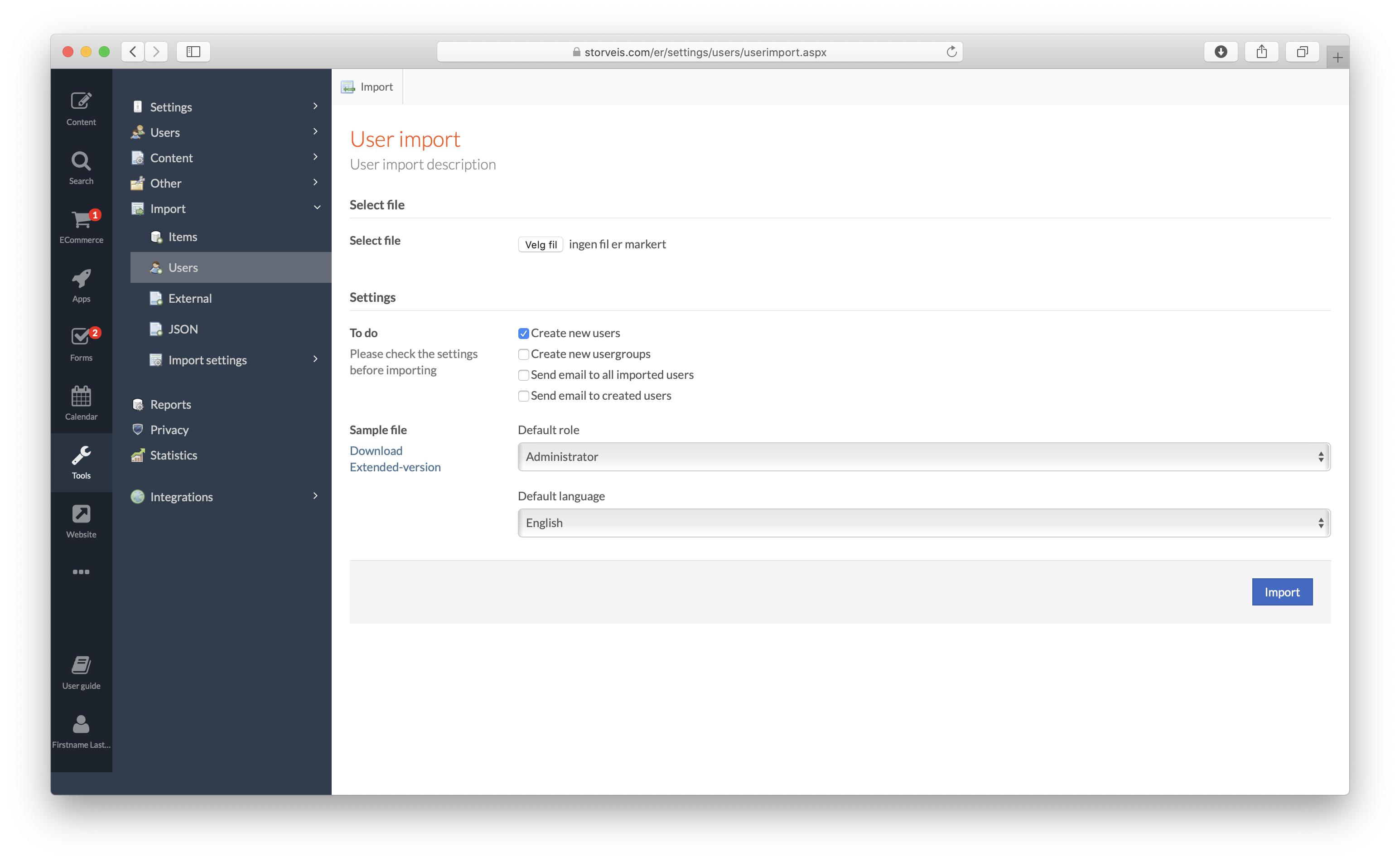Open the Default language dropdown
This screenshot has width=1400, height=862.
coord(924,523)
